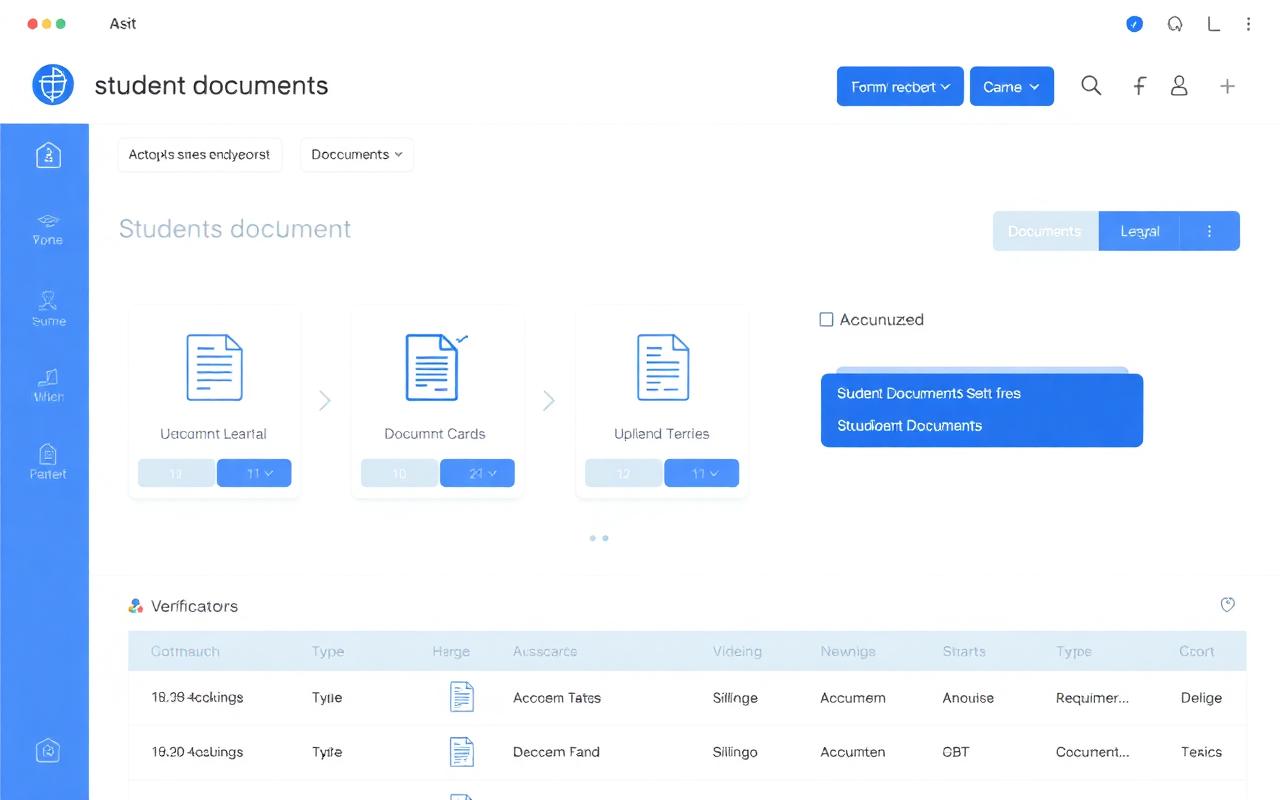Sort by the Strarts column header
Viewport: 1280px width, 800px height.
coord(964,651)
